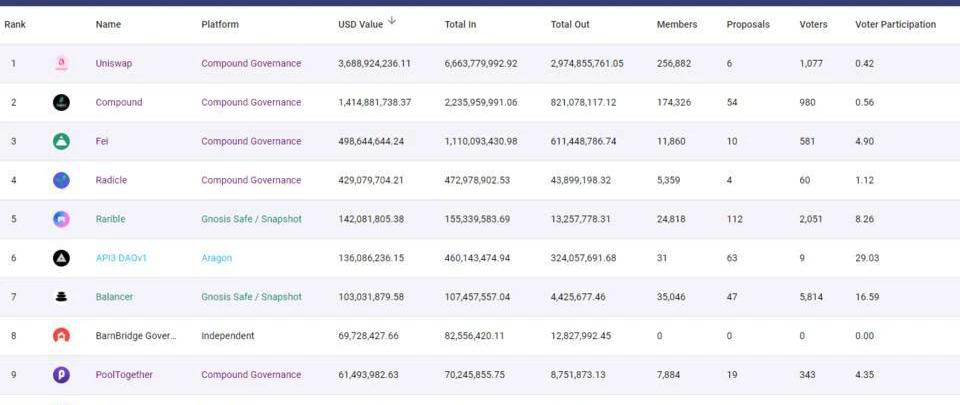Sort by the USD Value column header

(361, 24)
